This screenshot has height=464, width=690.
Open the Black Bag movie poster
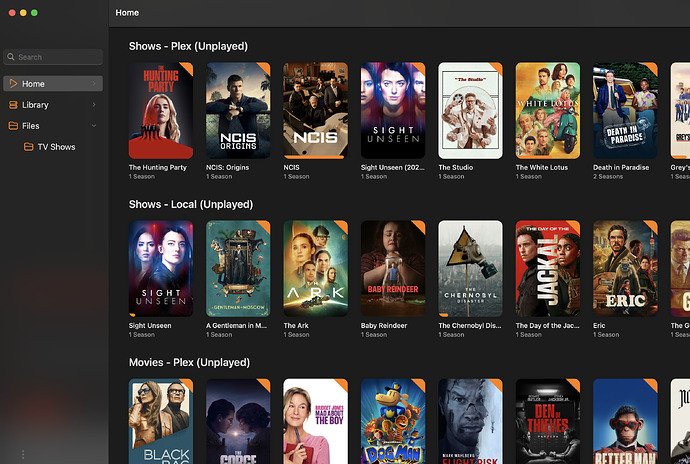pyautogui.click(x=161, y=421)
